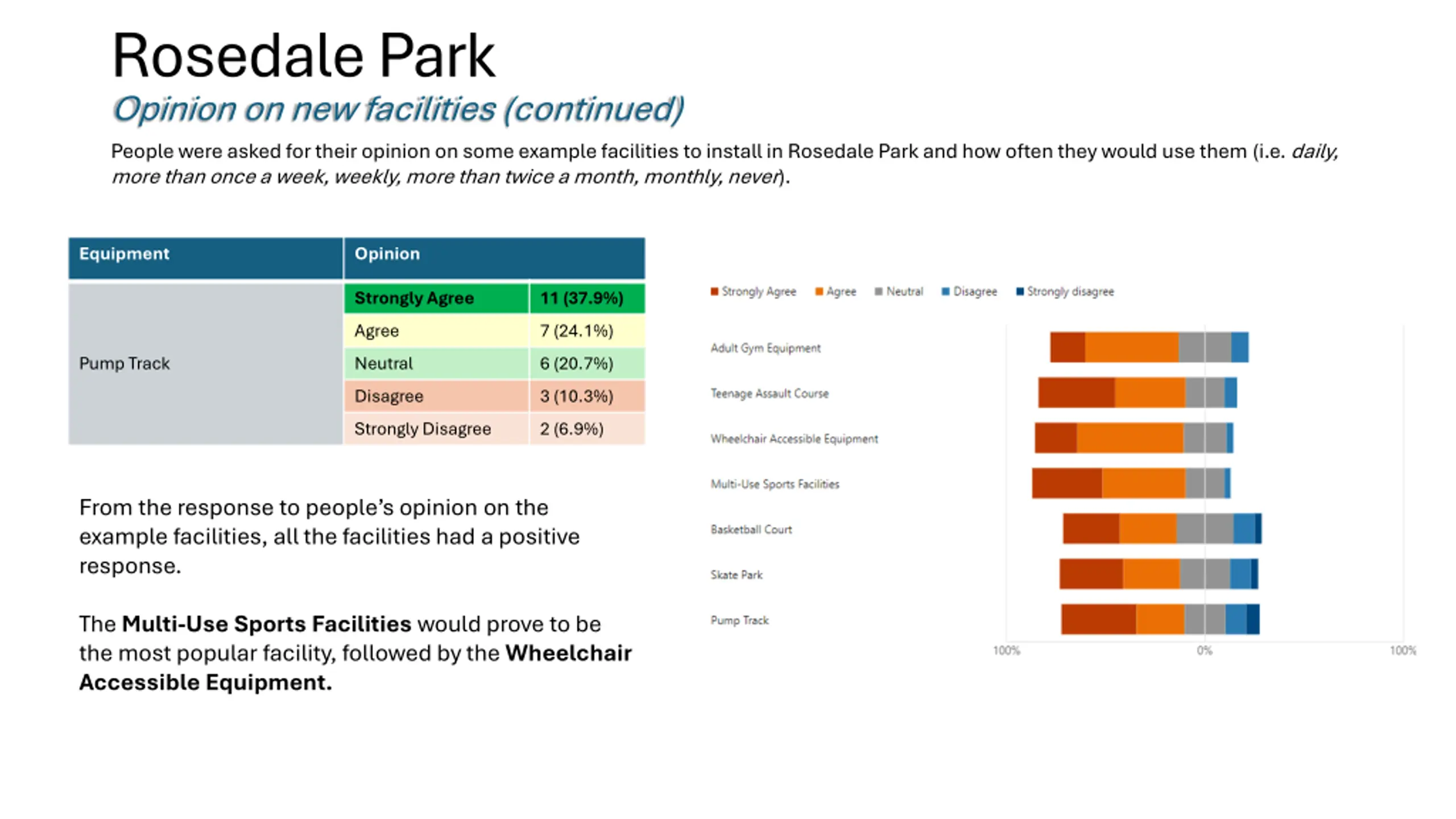Screen dimensions: 1456x819
Task: Click the Neutral legend gray swatch
Action: pos(878,292)
